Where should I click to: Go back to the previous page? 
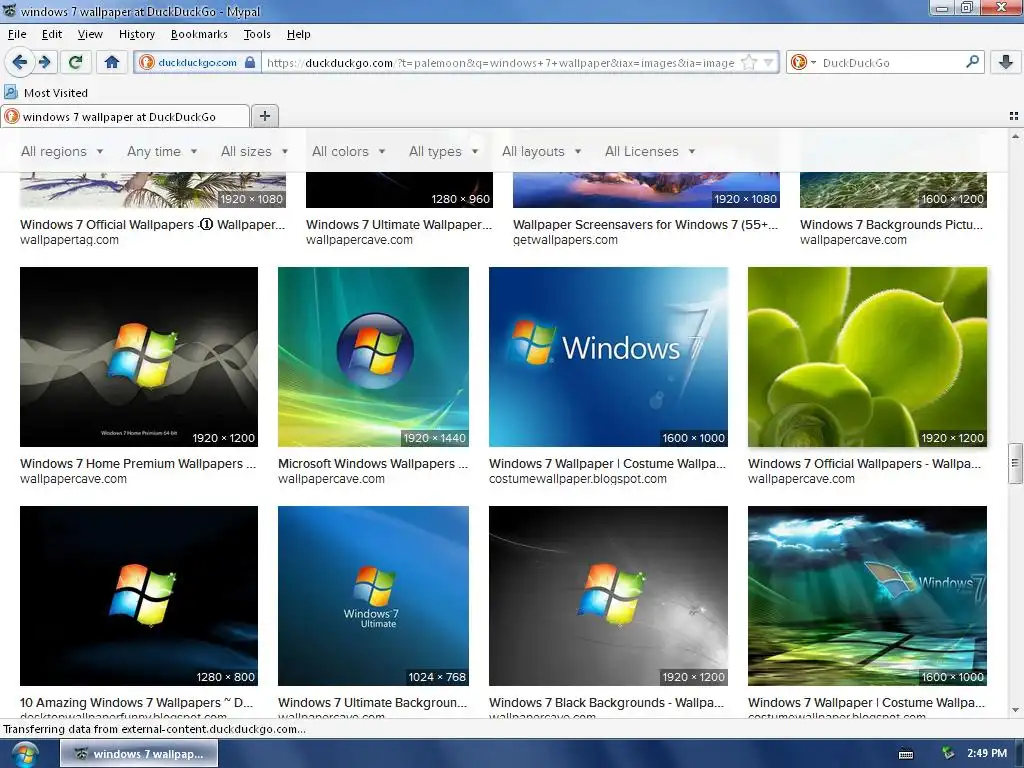(x=20, y=62)
